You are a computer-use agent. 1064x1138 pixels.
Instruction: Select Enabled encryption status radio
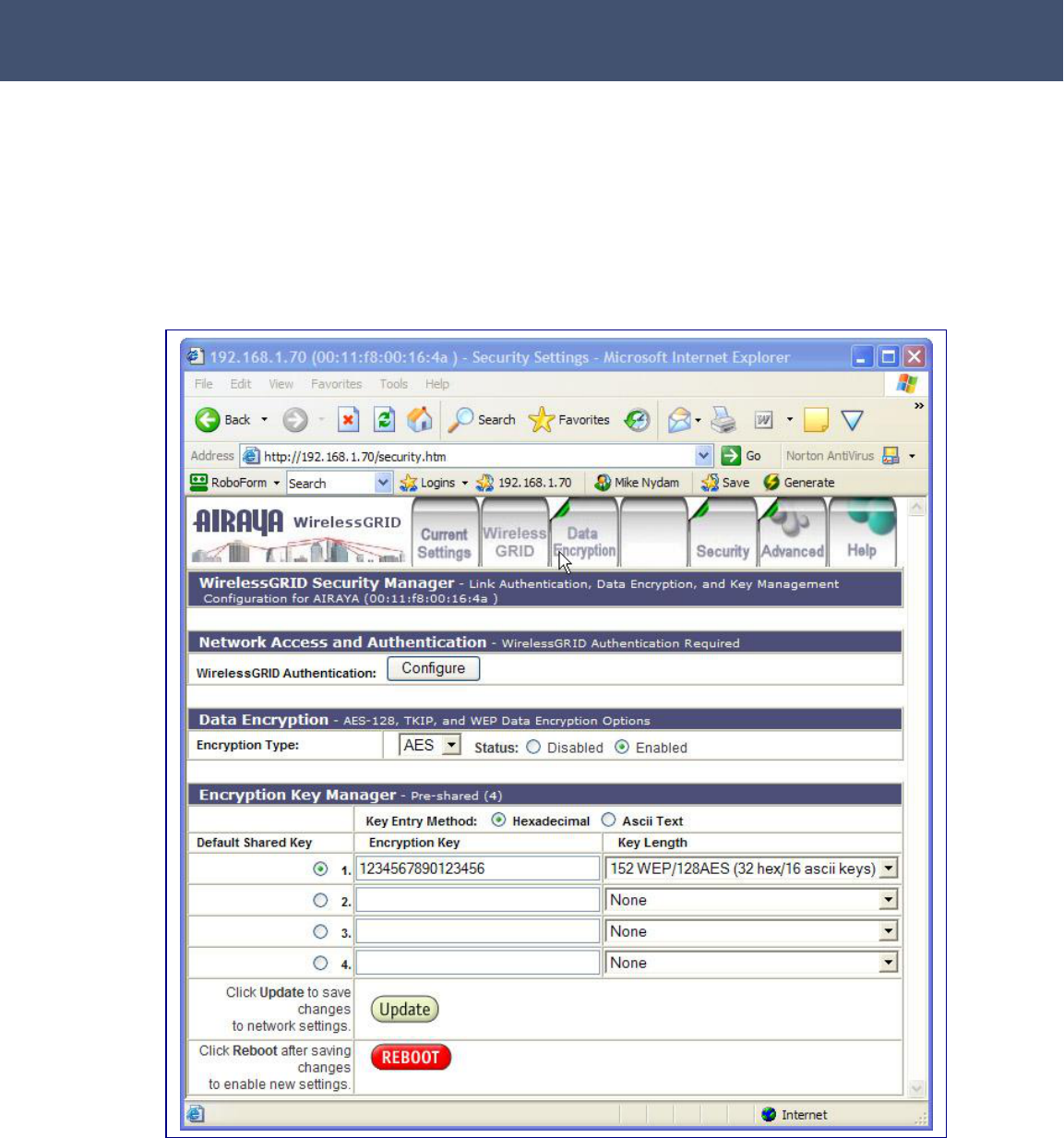[622, 747]
